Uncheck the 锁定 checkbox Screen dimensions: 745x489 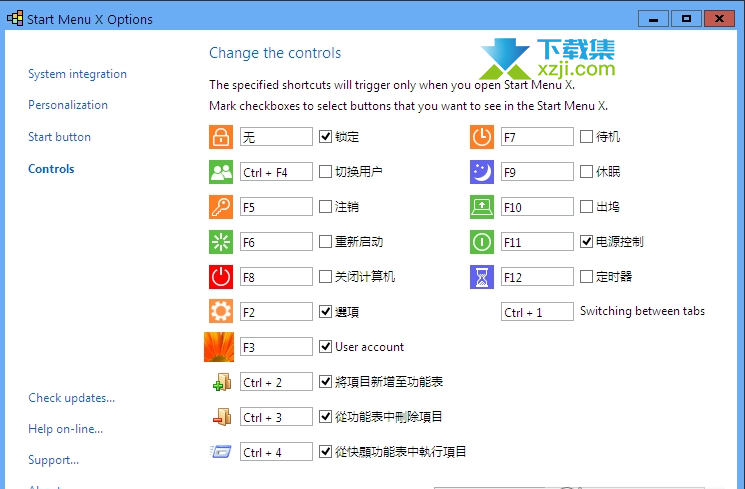tap(325, 137)
